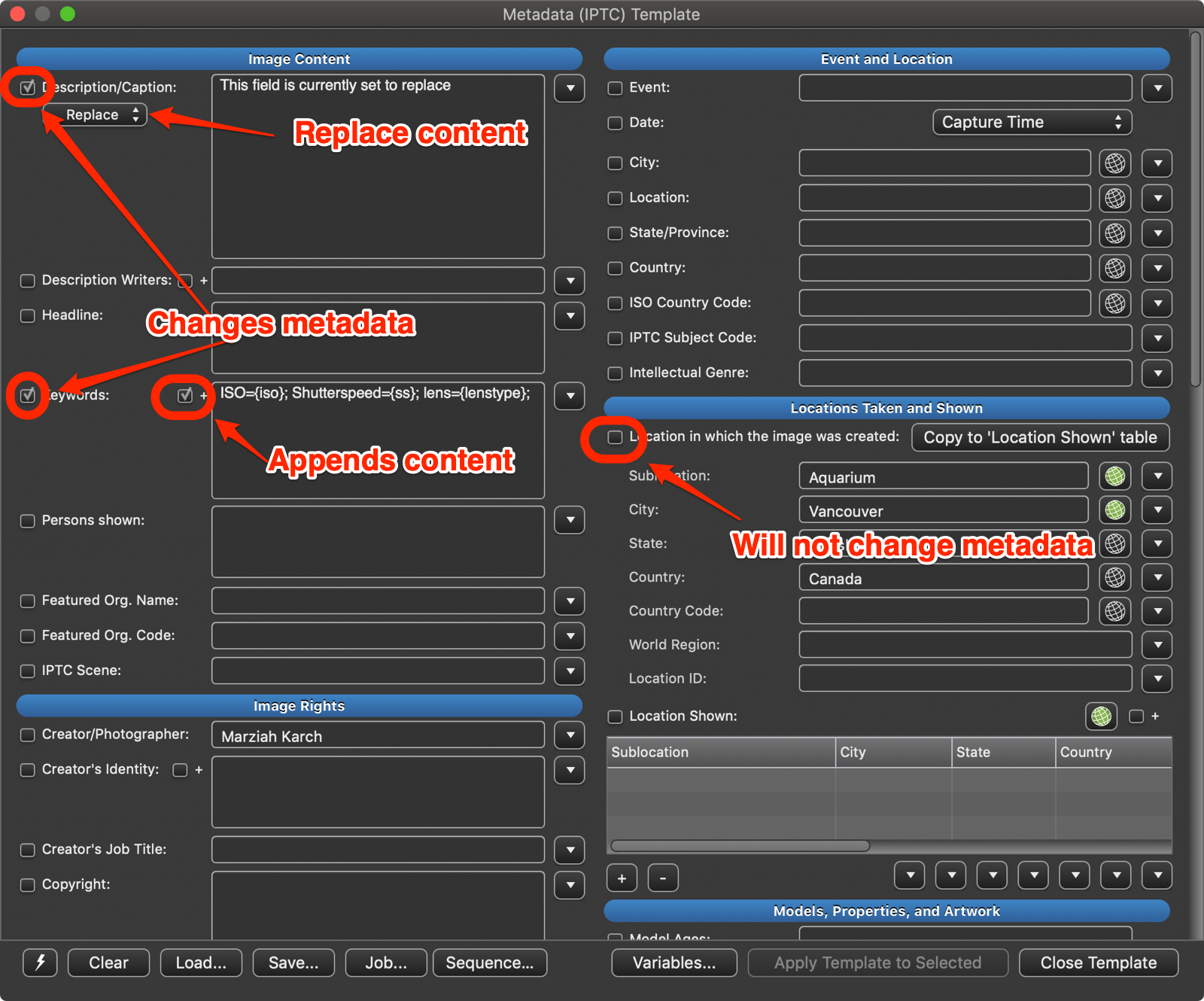Open dropdown arrow next to Keywords field

[570, 396]
